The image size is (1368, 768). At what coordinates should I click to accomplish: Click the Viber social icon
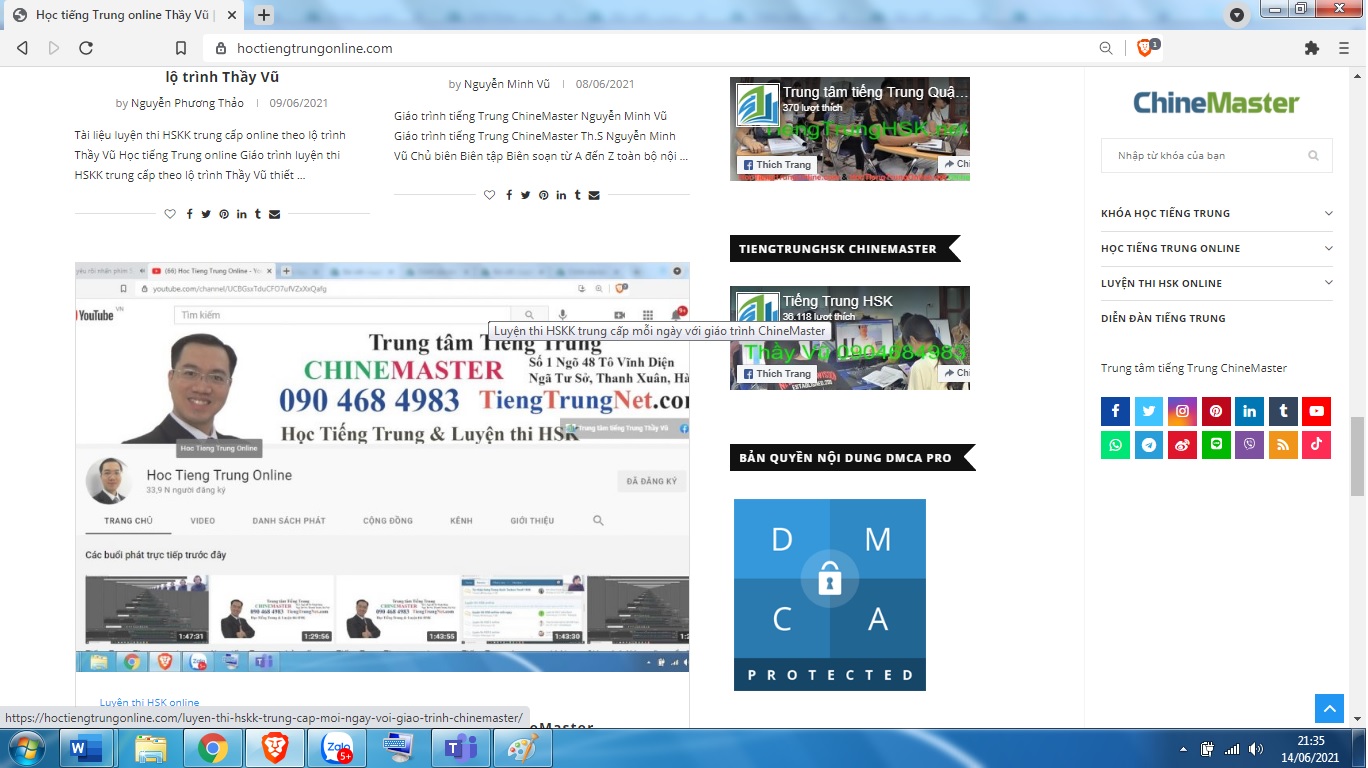(1249, 445)
